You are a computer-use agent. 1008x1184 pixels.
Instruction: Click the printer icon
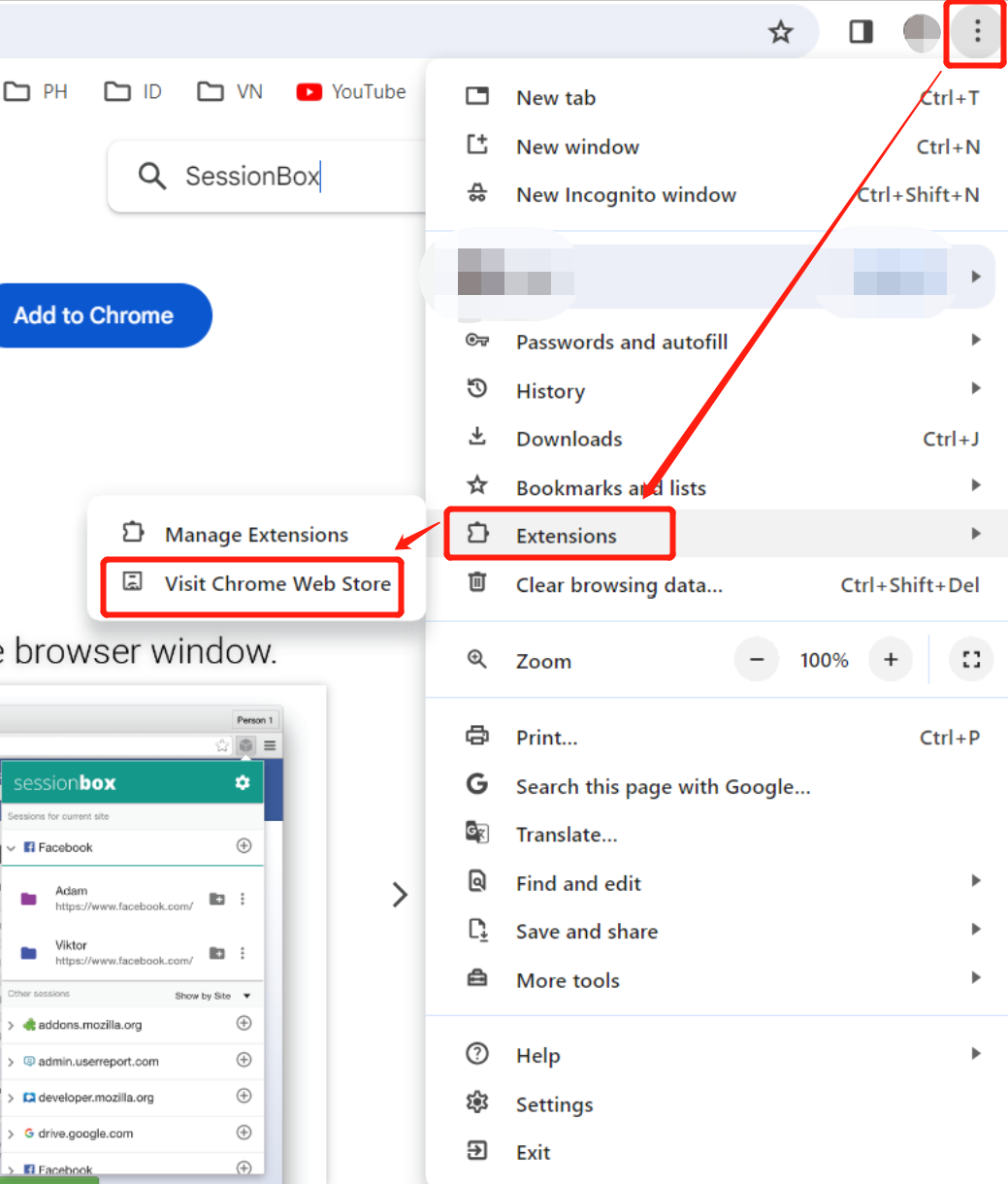(477, 736)
